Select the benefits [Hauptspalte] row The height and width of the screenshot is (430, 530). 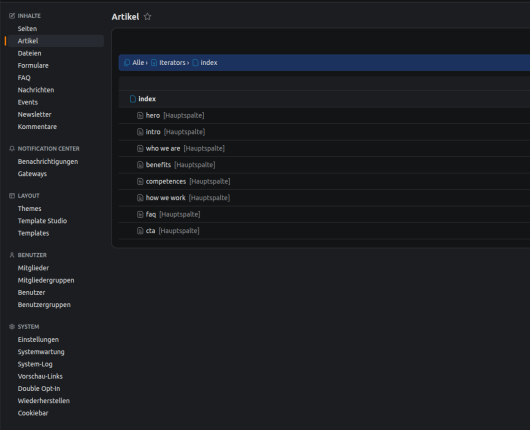324,165
